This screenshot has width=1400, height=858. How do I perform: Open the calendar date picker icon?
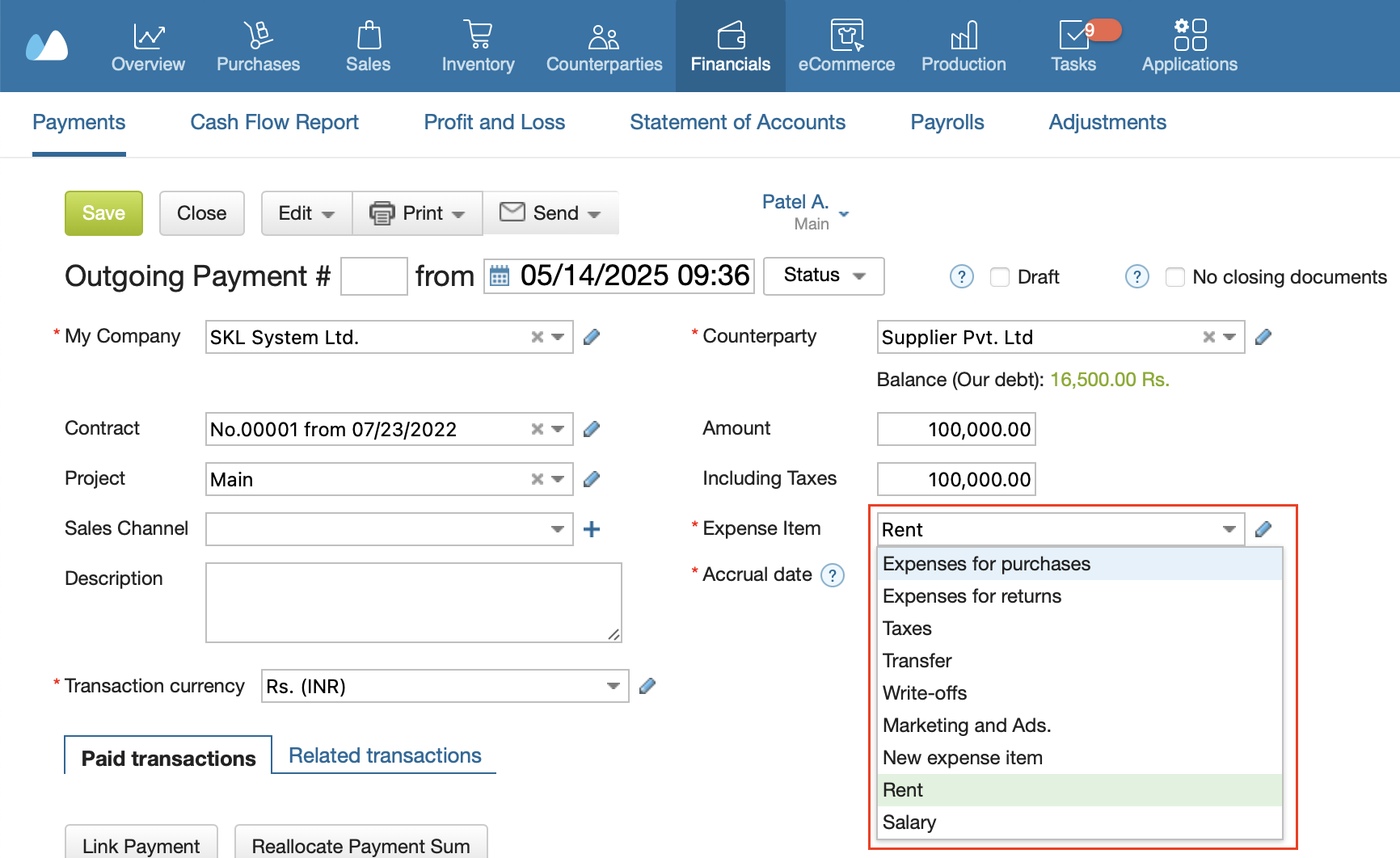tap(500, 276)
